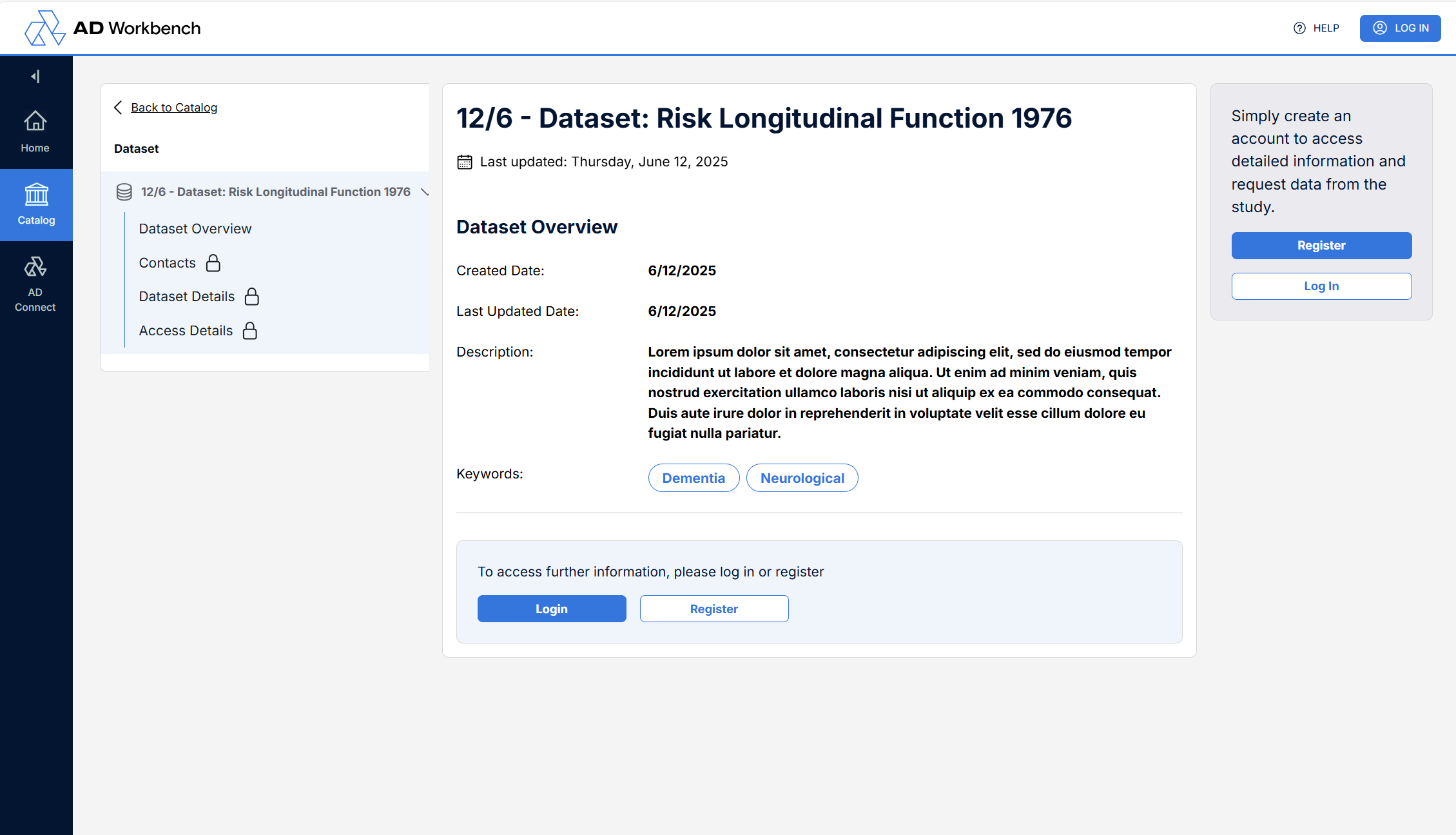The width and height of the screenshot is (1456, 835).
Task: Follow the Back to Catalog link
Action: click(x=174, y=108)
